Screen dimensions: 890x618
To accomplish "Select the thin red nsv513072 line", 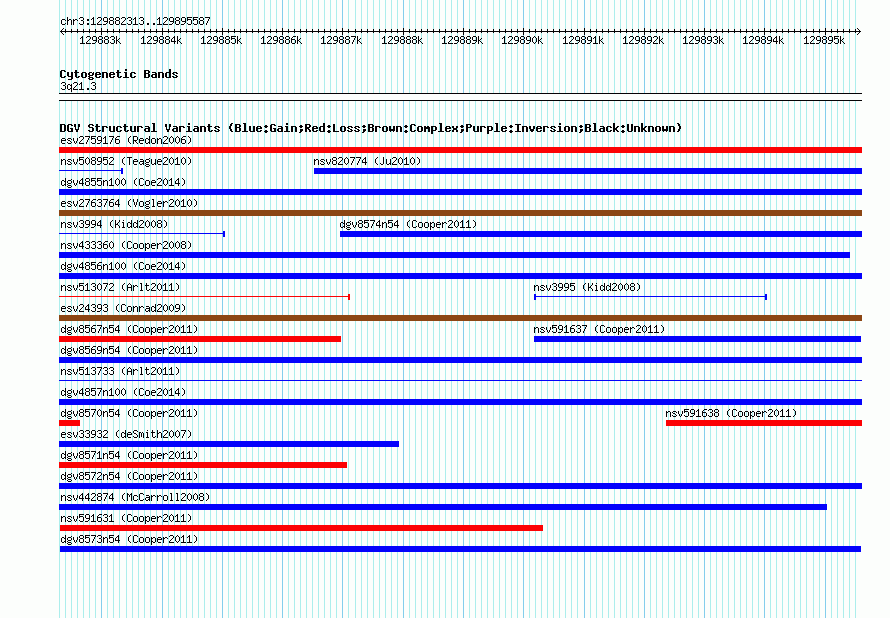I will [204, 297].
